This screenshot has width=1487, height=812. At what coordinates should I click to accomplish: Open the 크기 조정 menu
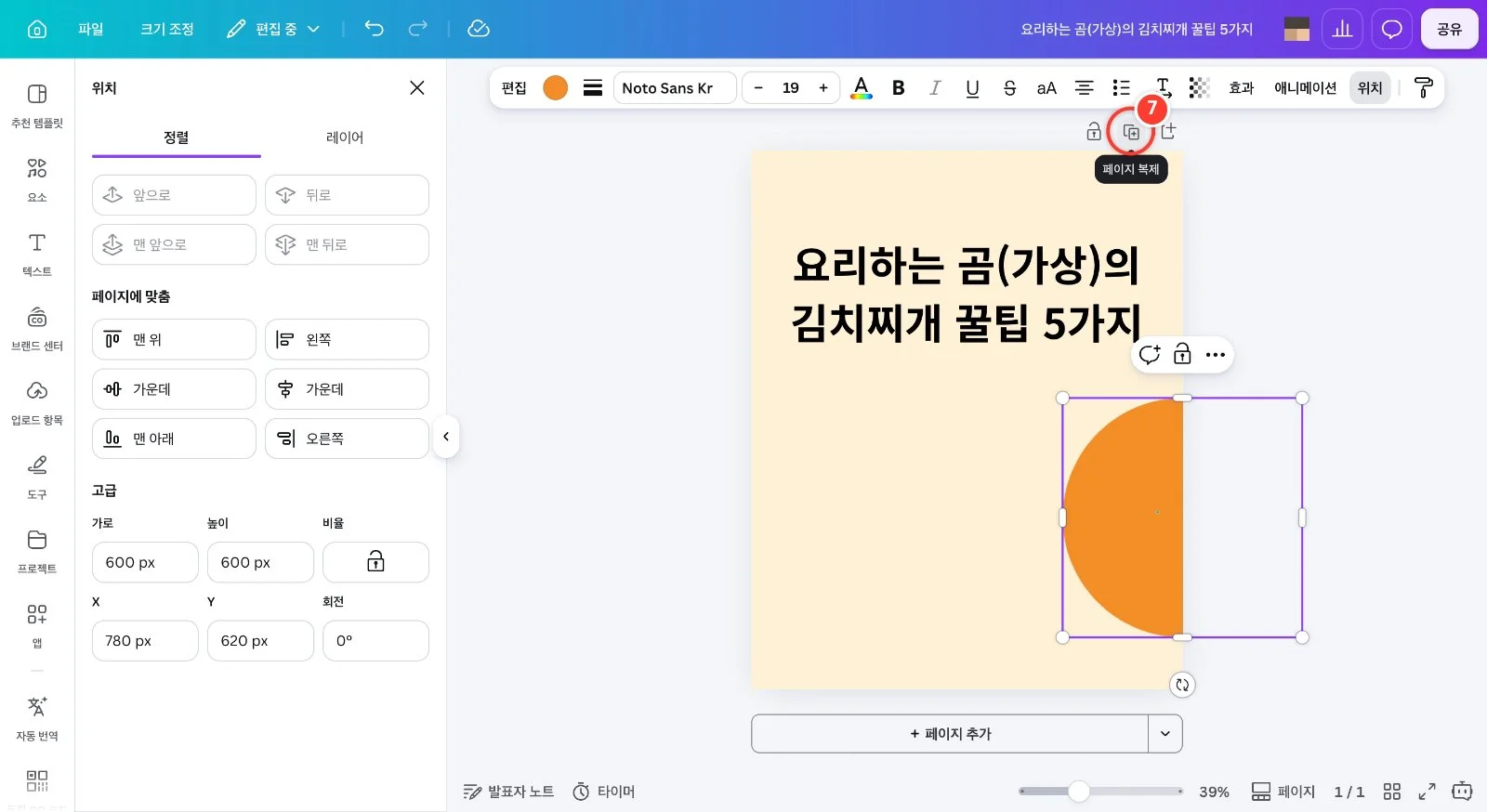click(x=167, y=29)
